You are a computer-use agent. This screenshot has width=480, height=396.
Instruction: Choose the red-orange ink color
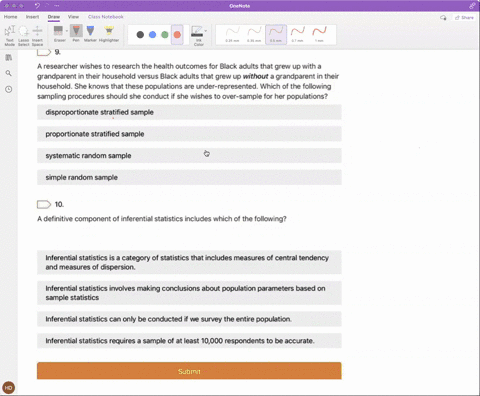pos(177,34)
